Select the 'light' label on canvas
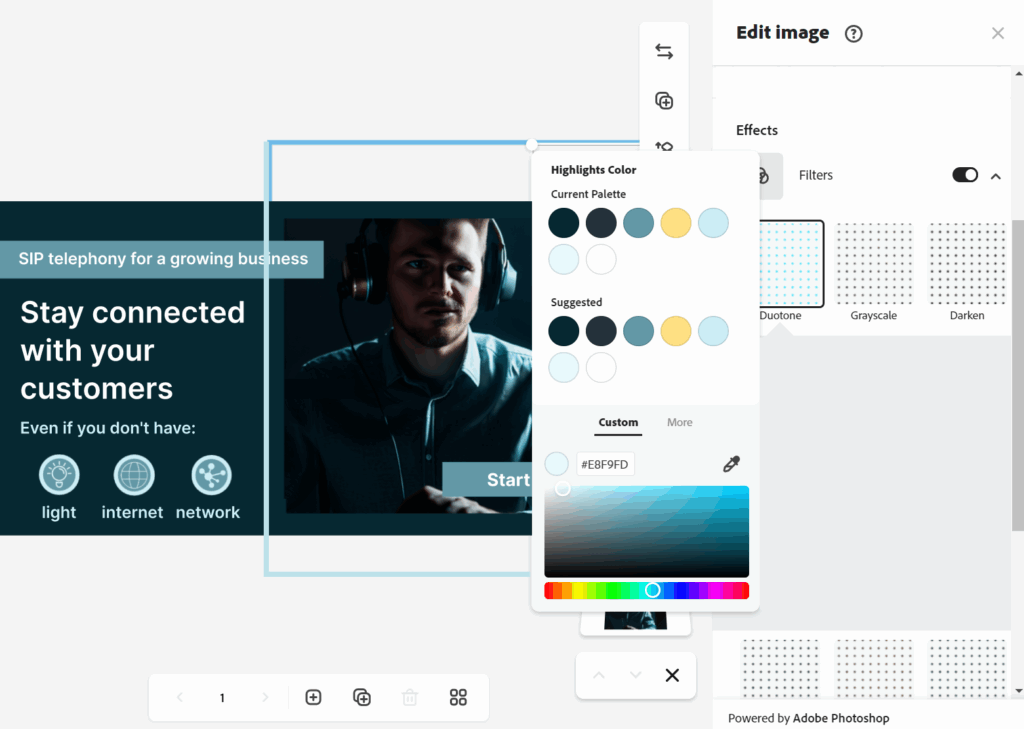The image size is (1024, 729). click(59, 513)
